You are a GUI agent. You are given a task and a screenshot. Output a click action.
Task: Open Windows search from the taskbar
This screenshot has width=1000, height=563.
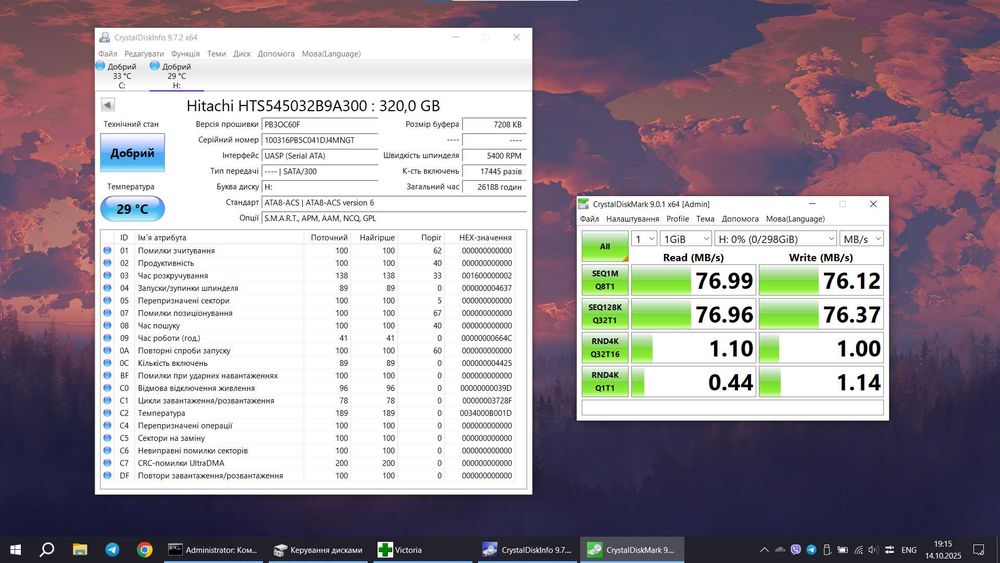click(x=47, y=550)
